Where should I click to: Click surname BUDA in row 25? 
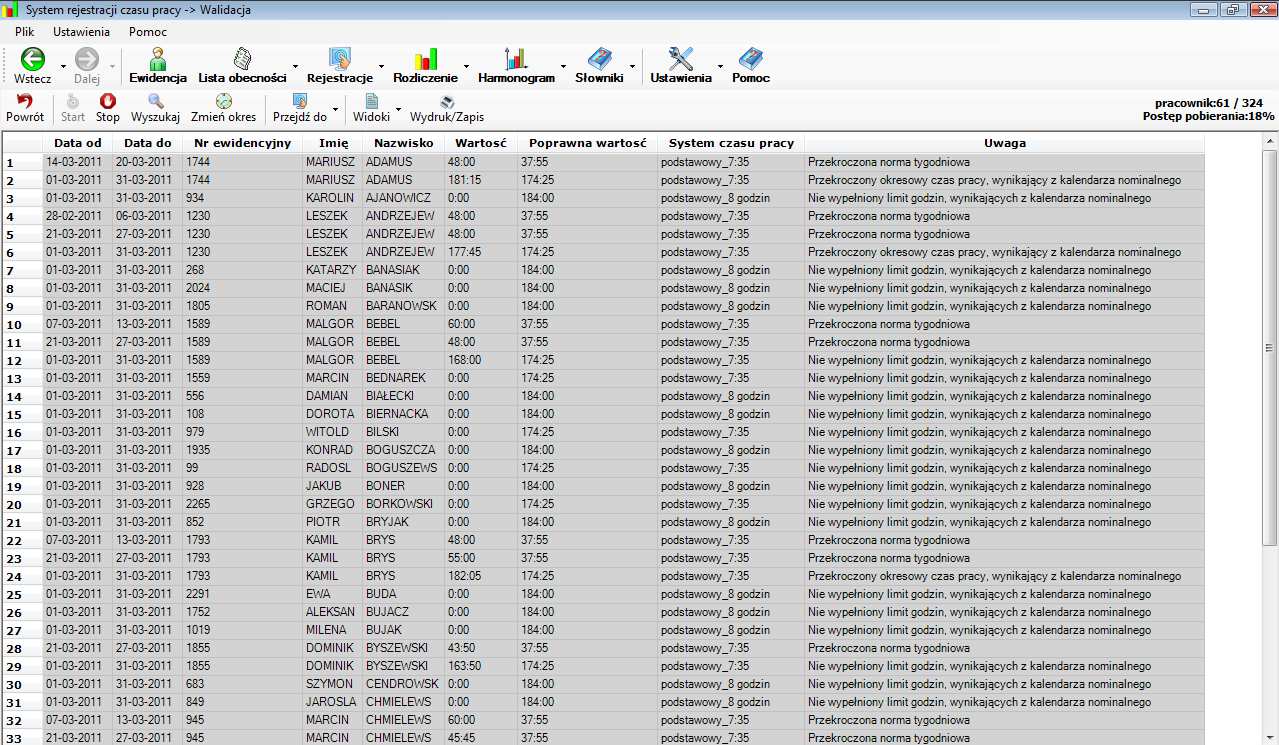tap(381, 594)
